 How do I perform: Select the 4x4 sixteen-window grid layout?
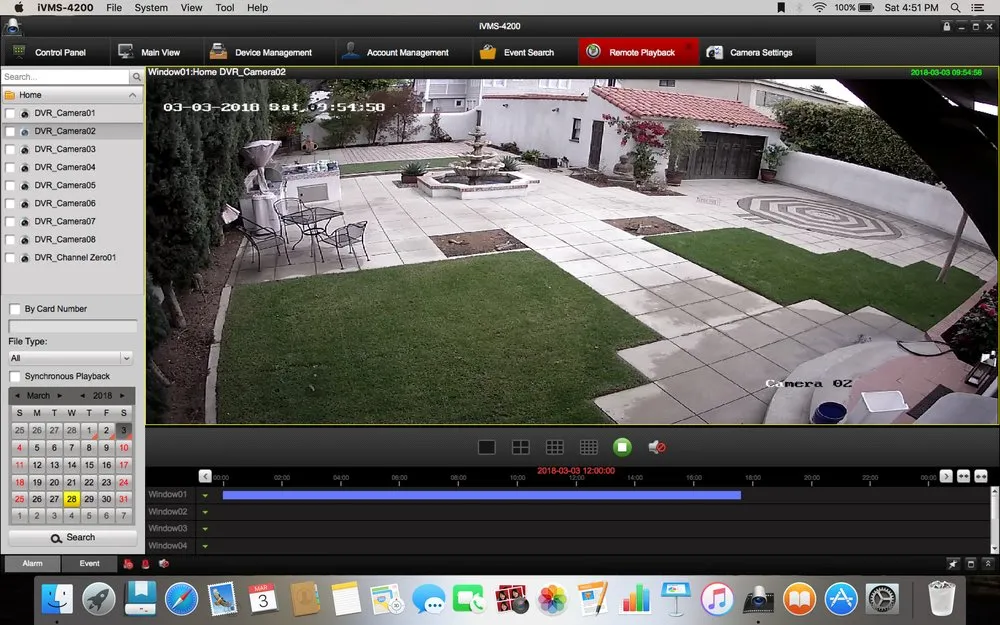588,447
